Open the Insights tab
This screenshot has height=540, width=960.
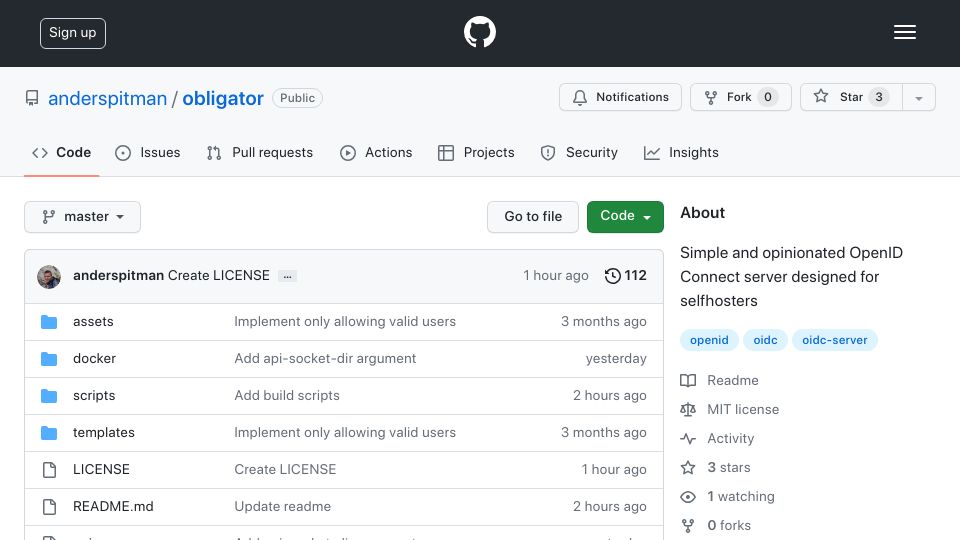(681, 152)
